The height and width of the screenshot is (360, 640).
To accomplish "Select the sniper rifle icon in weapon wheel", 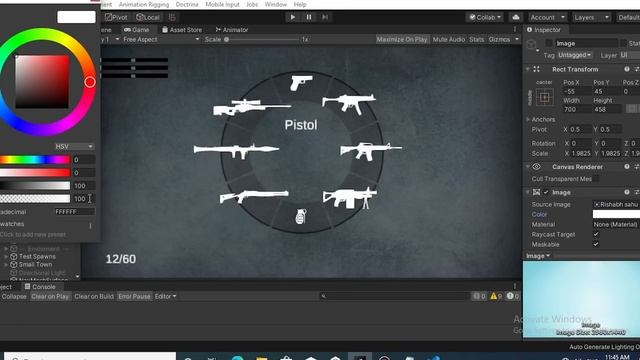I will [x=252, y=107].
